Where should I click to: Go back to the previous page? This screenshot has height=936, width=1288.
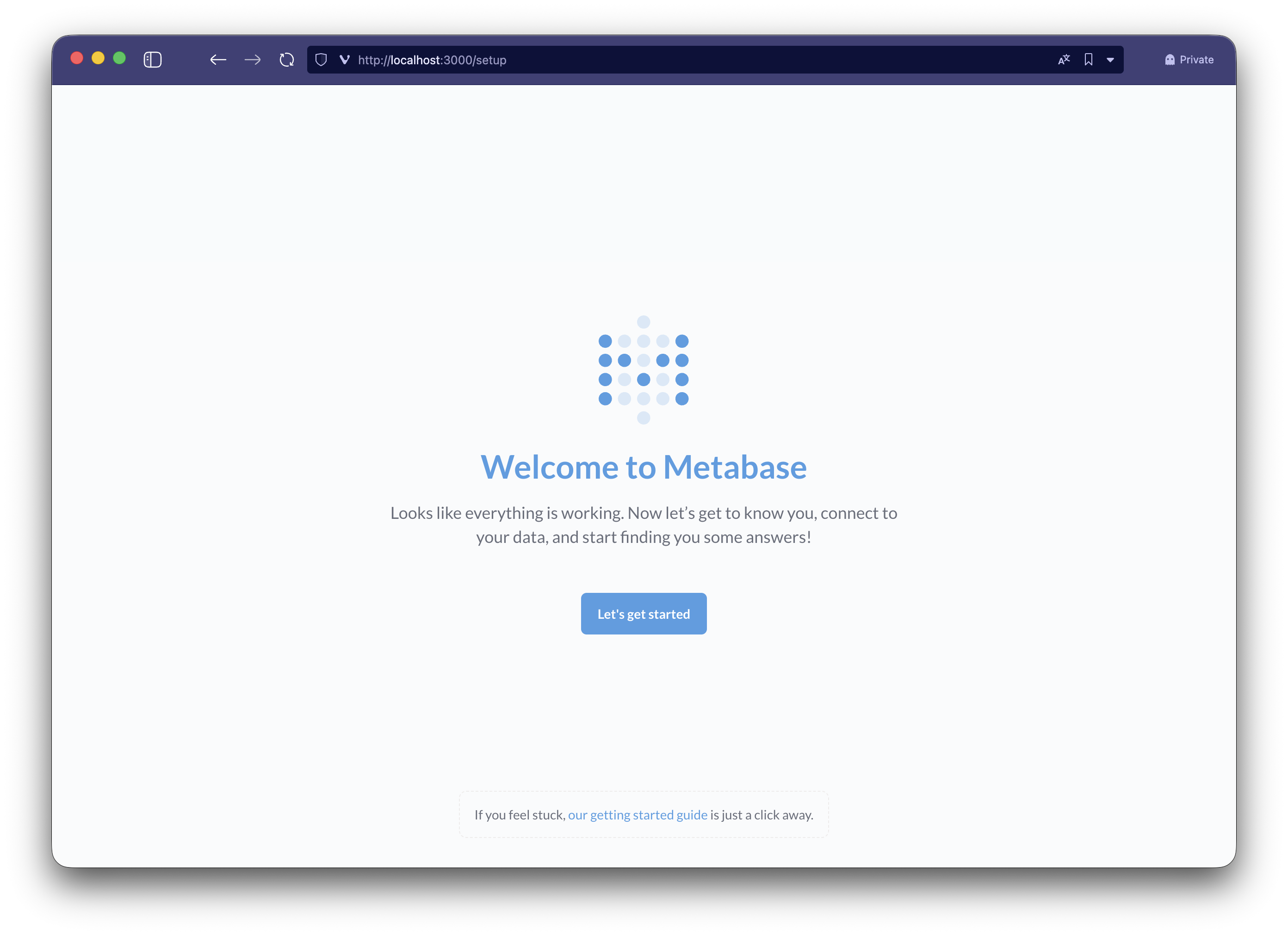point(218,60)
